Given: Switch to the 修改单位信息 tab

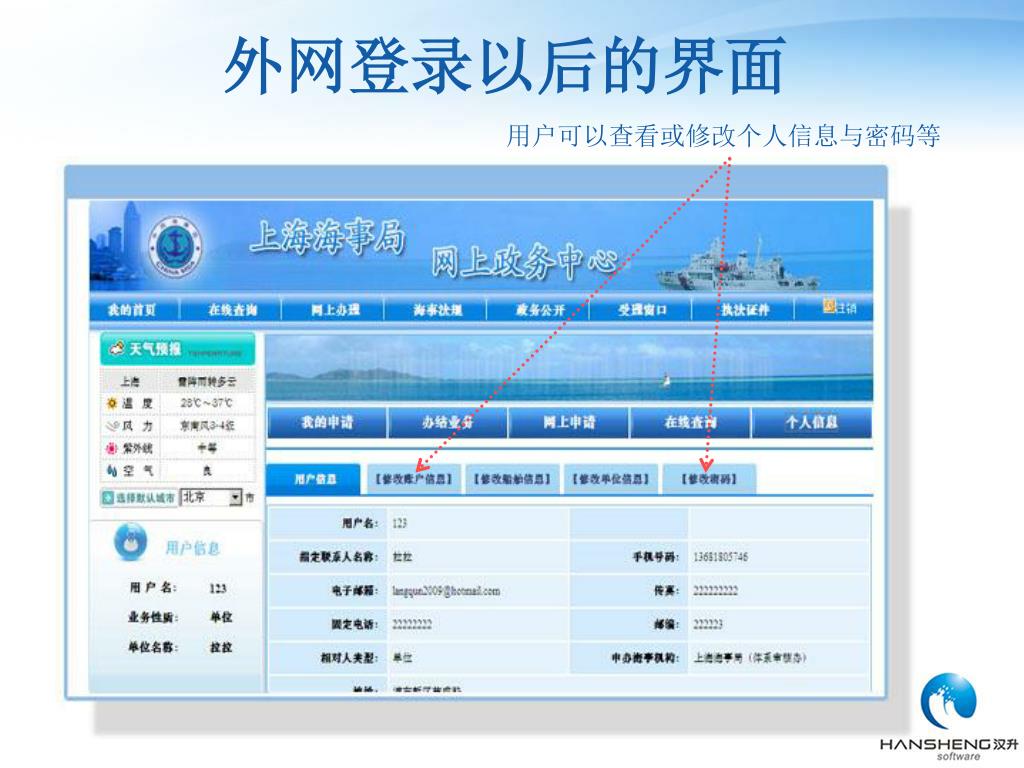Looking at the screenshot, I should click(611, 479).
